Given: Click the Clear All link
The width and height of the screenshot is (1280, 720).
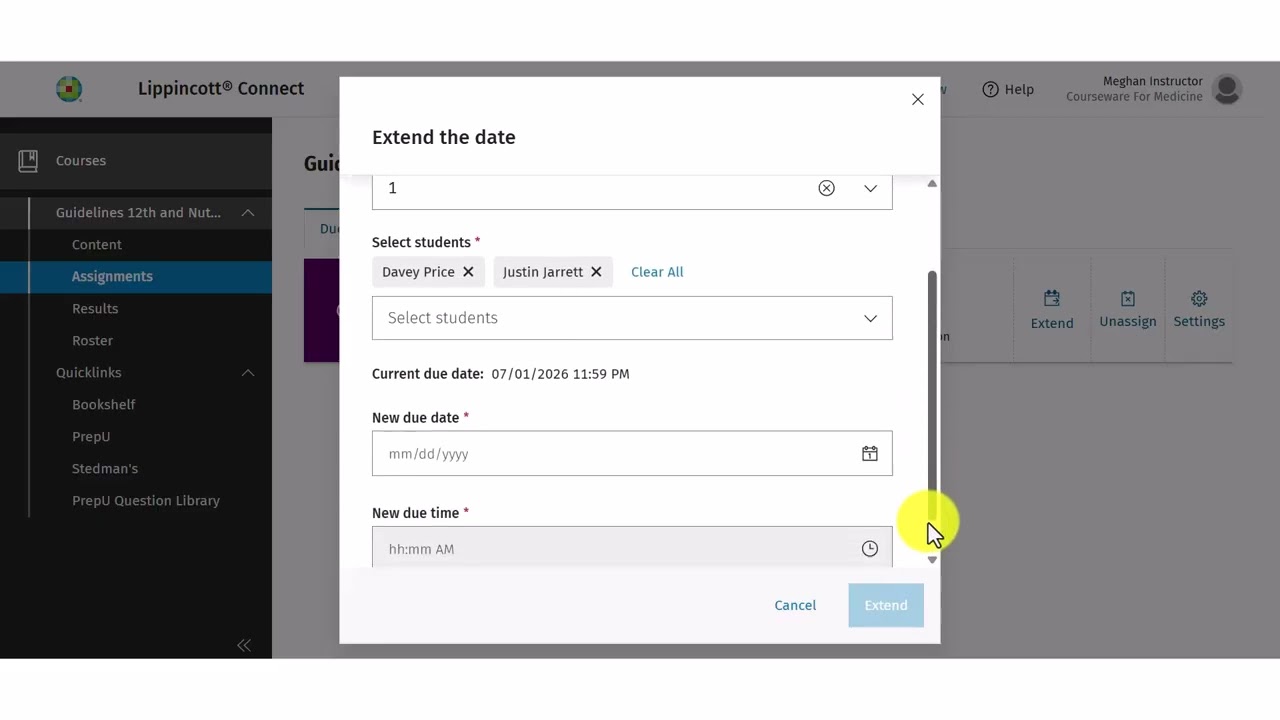Looking at the screenshot, I should point(657,272).
